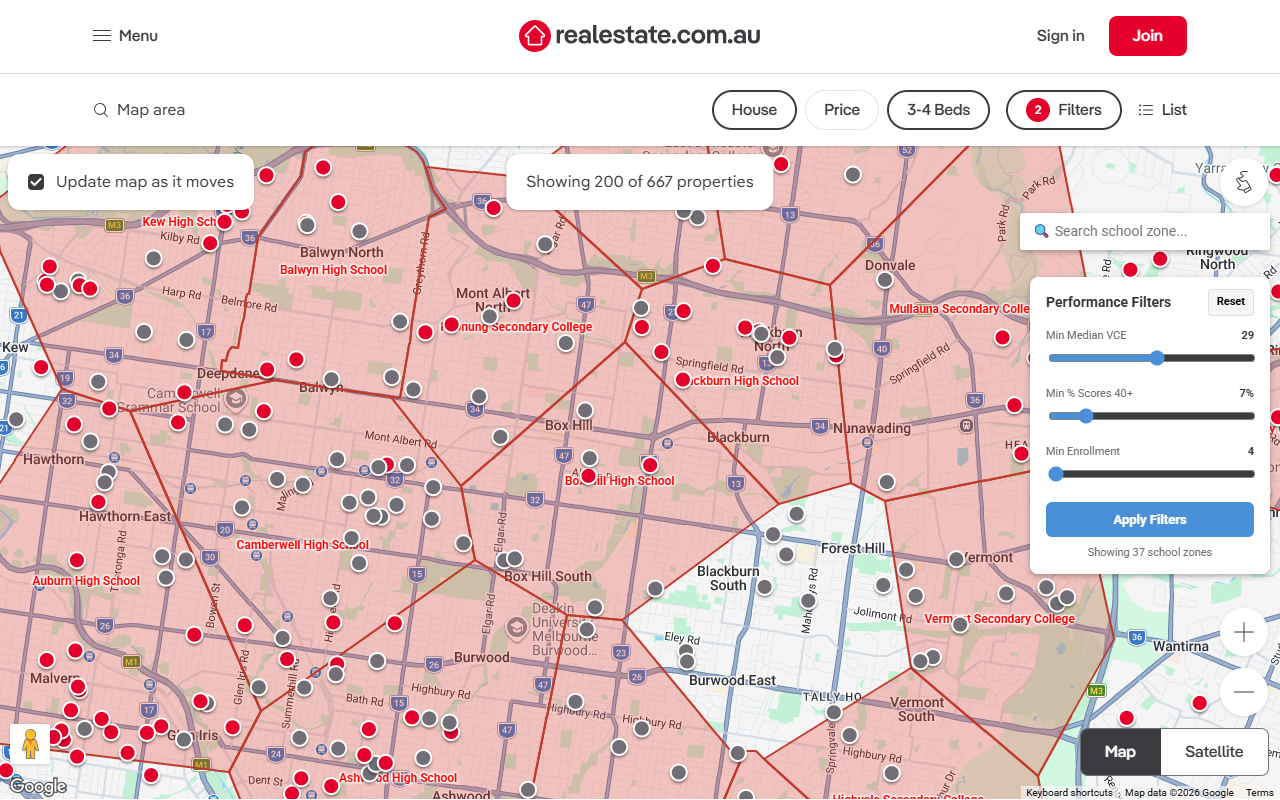Open the 3-4 Beds filter
This screenshot has height=800, width=1280.
click(x=938, y=110)
